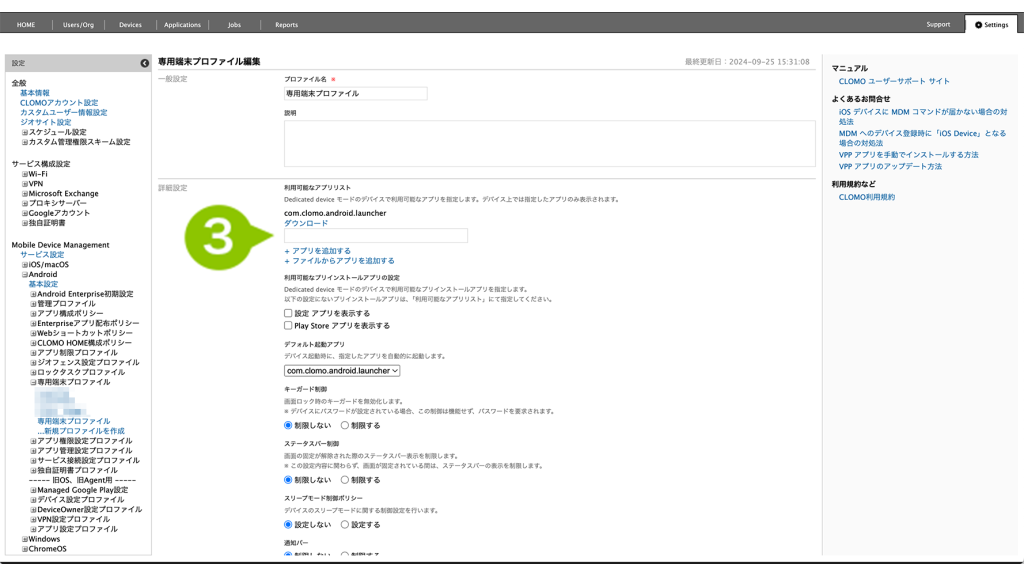
Task: Select CLOMO HOME構成ポリシー in the tree
Action: point(84,343)
